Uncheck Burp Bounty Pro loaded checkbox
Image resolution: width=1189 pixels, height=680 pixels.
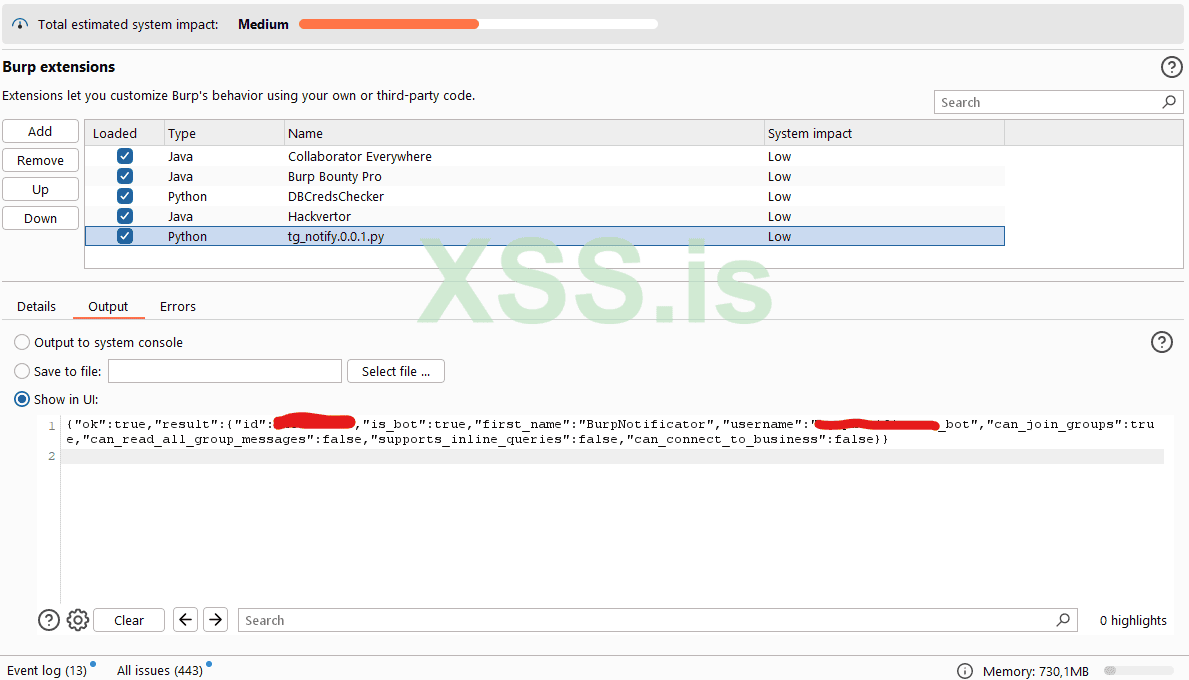pos(125,176)
